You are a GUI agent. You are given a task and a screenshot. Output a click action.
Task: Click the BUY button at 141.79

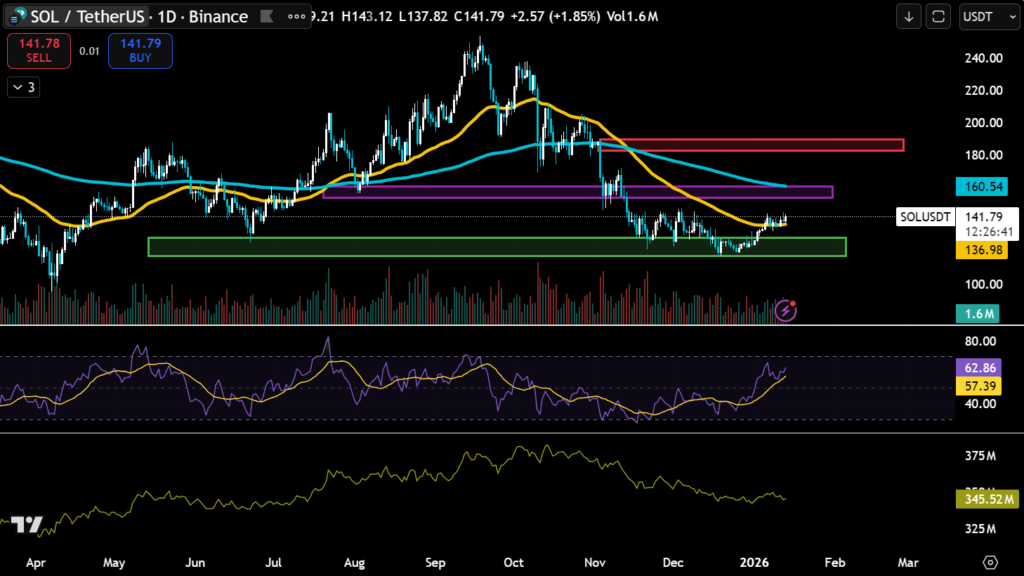(140, 50)
